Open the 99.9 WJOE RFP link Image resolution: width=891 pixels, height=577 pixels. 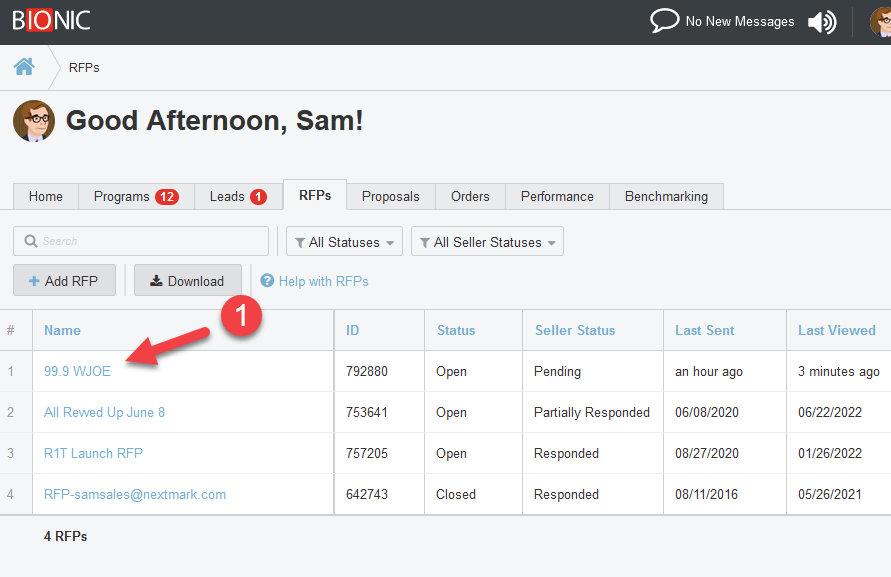point(77,371)
